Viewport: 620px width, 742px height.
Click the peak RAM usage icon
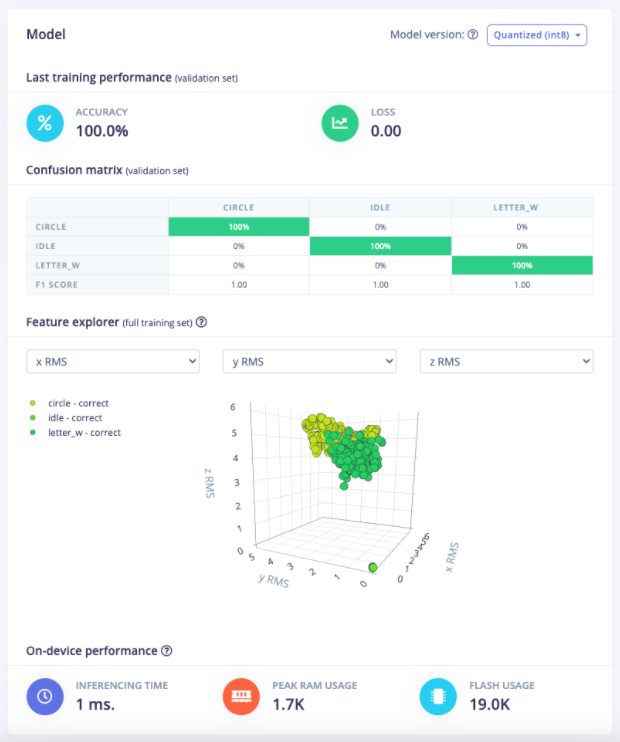241,696
